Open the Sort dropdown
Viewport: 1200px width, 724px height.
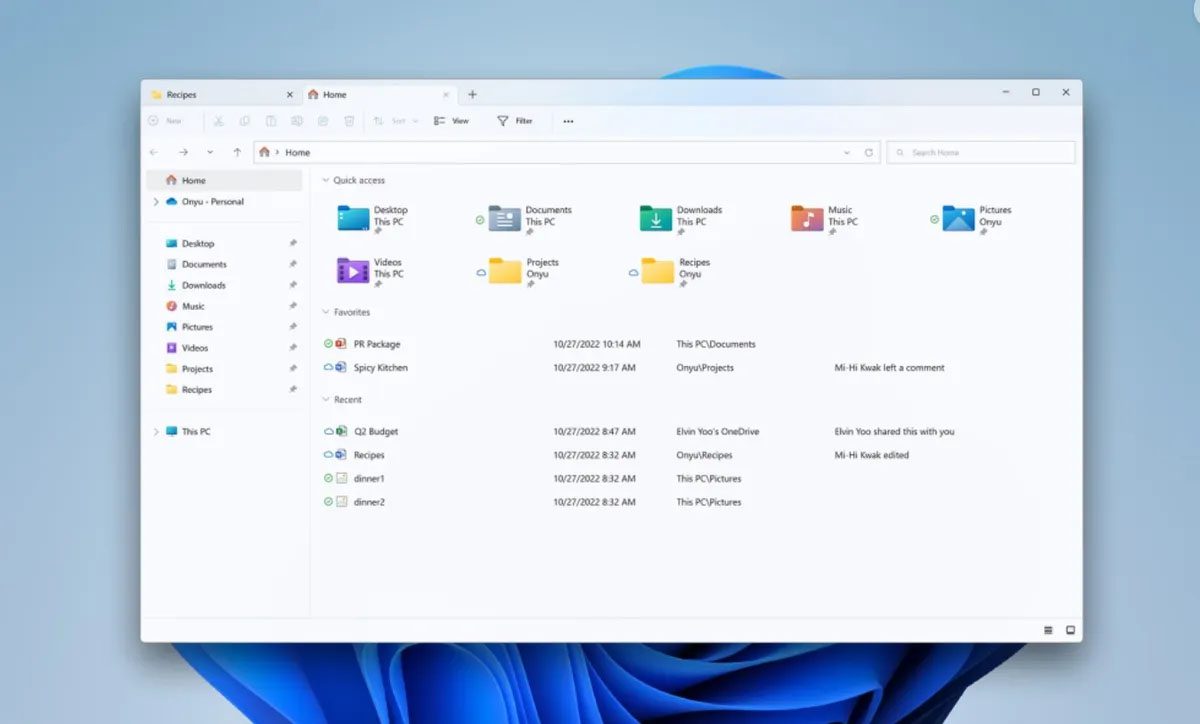coord(397,120)
